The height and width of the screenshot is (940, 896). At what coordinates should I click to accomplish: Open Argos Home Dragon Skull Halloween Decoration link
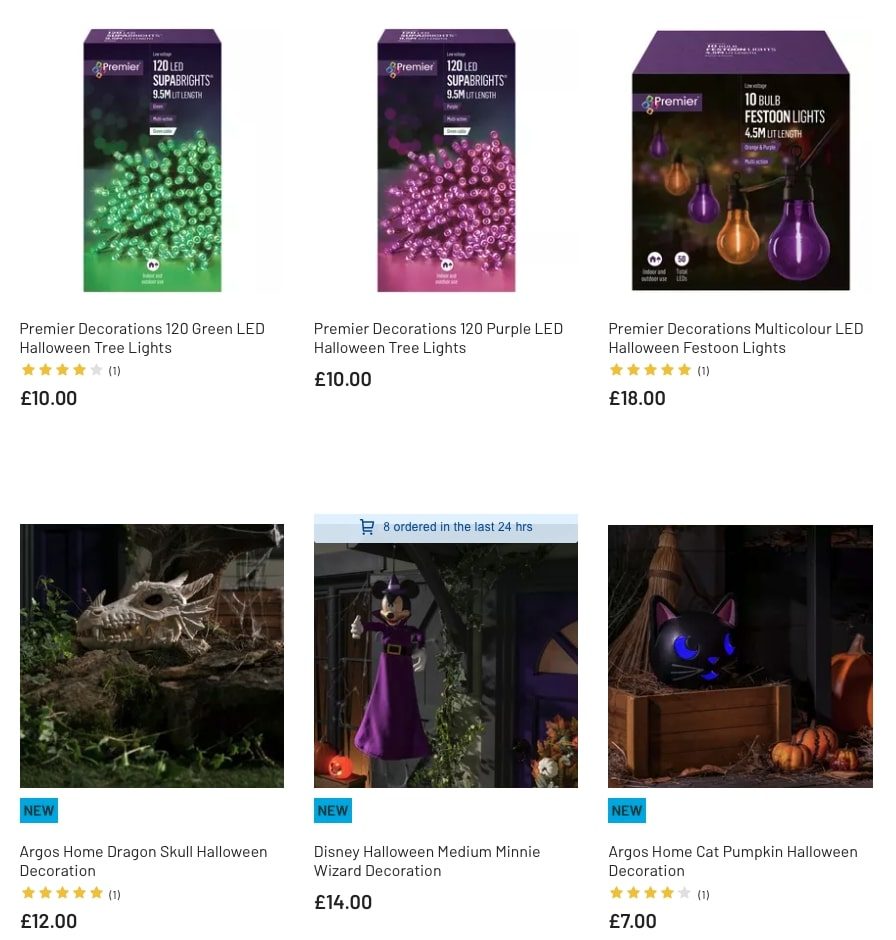[x=143, y=860]
